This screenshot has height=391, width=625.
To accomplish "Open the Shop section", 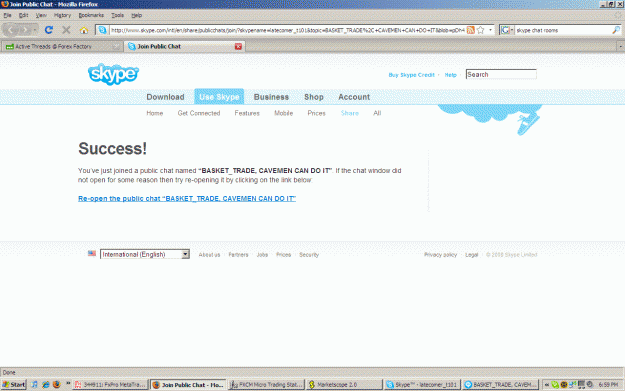I will click(314, 97).
